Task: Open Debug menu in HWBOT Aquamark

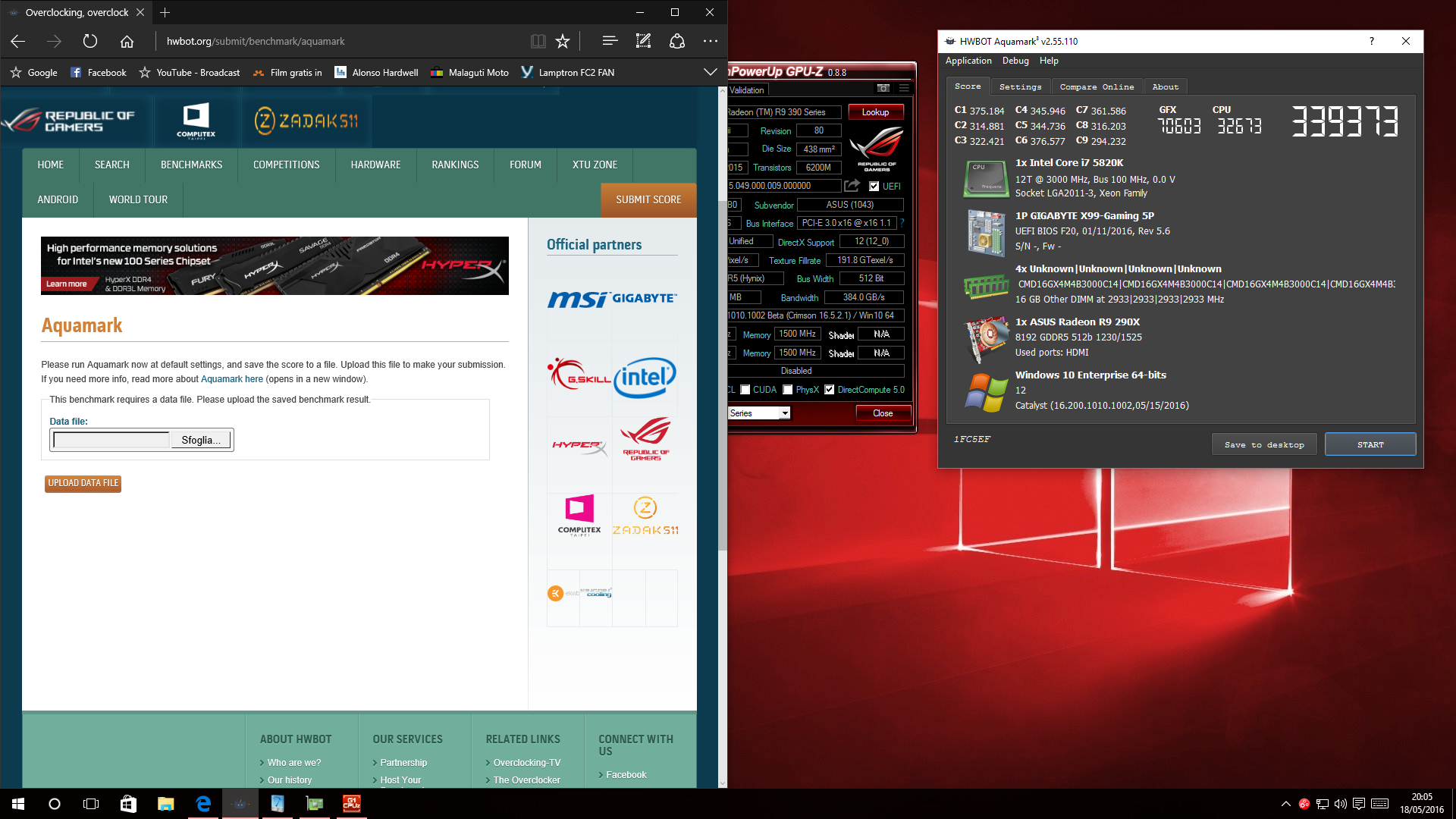Action: pyautogui.click(x=1015, y=61)
